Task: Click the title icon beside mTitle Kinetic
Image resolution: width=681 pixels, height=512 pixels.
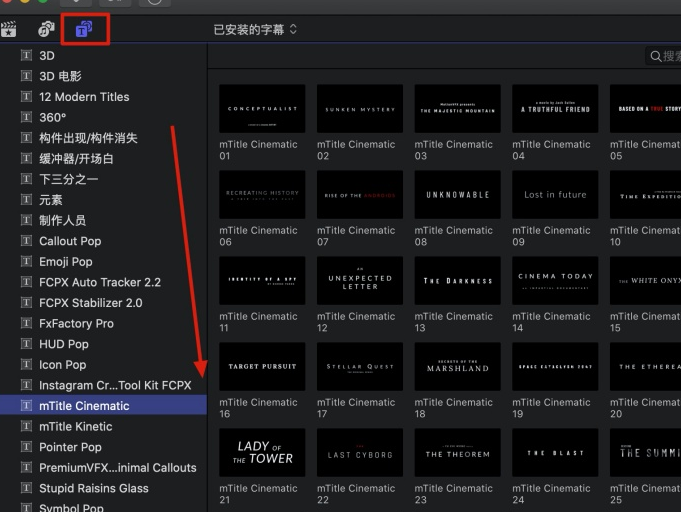Action: pyautogui.click(x=26, y=426)
